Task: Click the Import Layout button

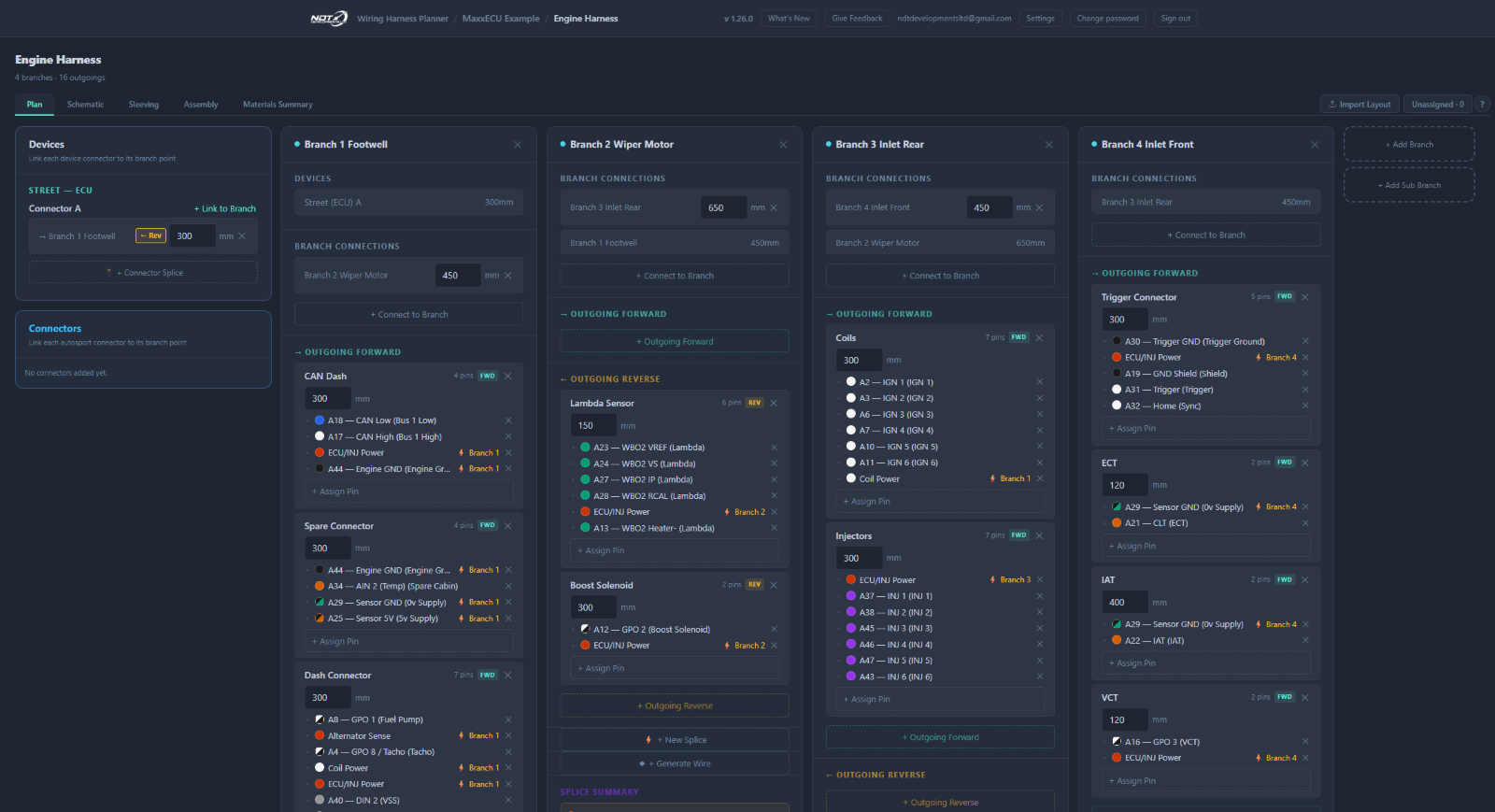Action: click(1360, 104)
